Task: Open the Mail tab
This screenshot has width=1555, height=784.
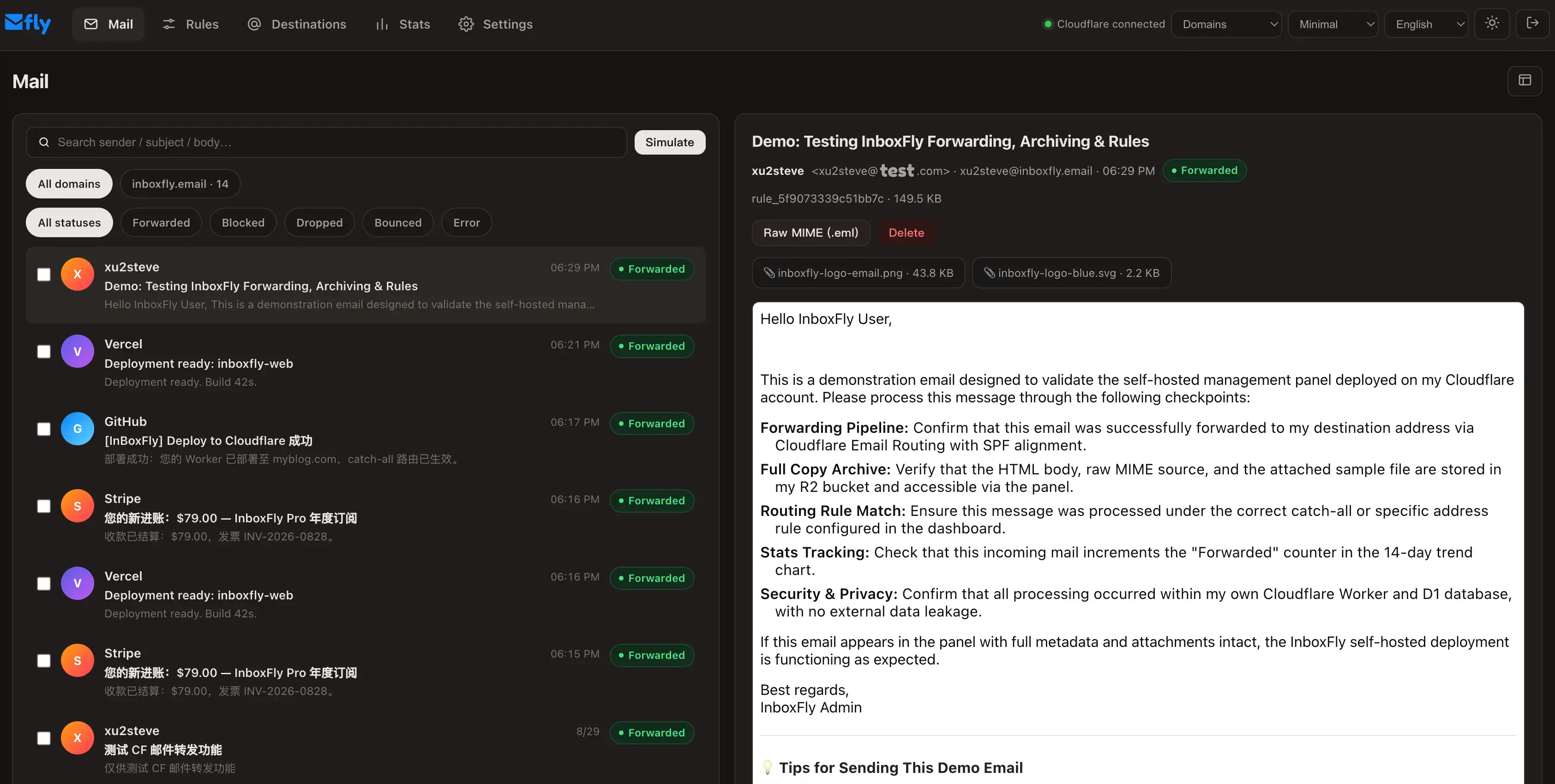Action: (x=108, y=24)
